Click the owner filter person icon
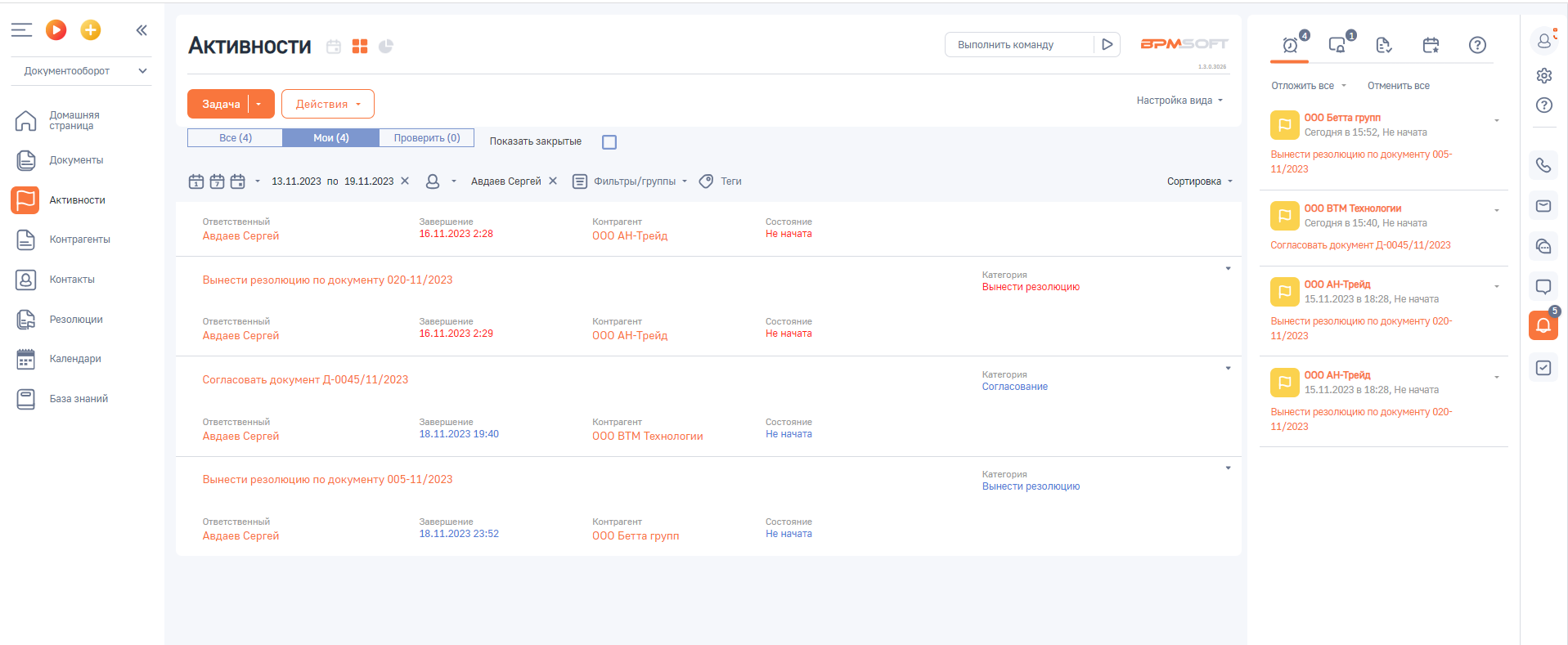Image resolution: width=1568 pixels, height=645 pixels. (433, 181)
